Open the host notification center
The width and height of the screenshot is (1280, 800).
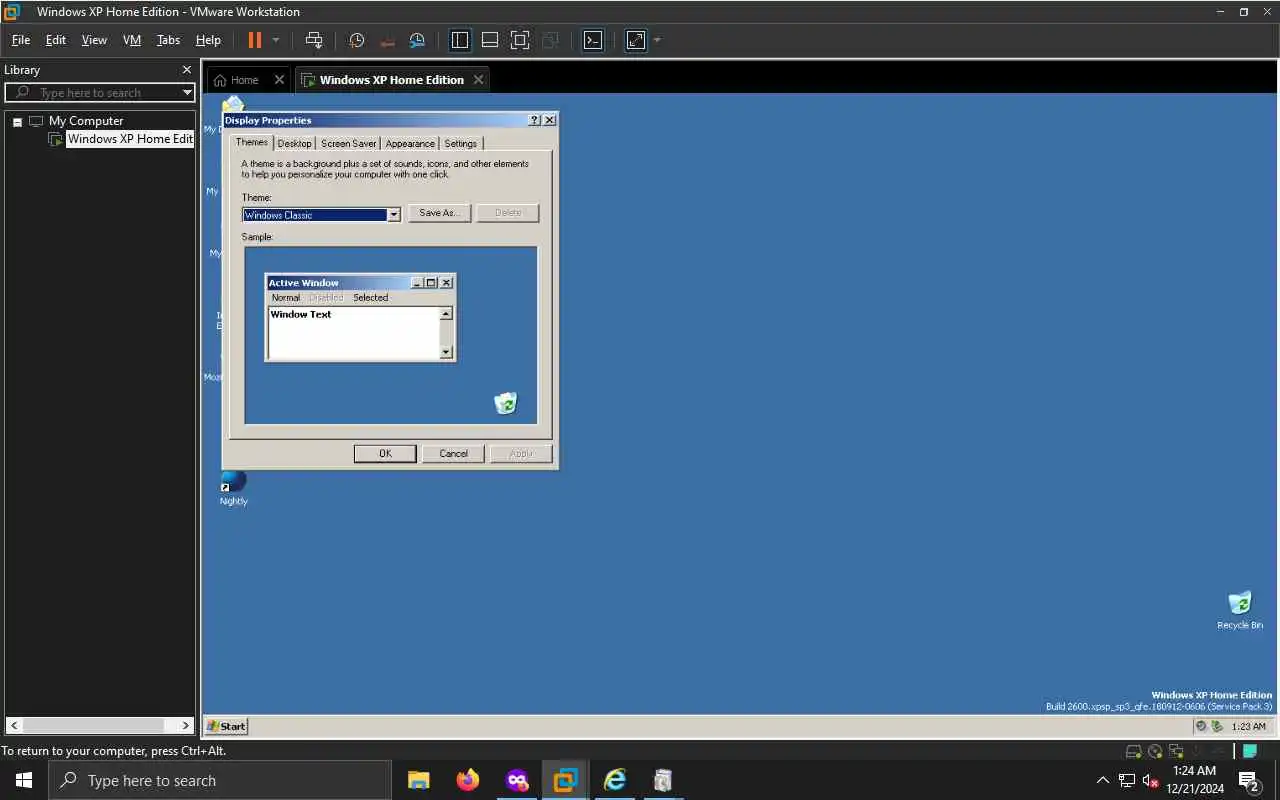pos(1248,780)
